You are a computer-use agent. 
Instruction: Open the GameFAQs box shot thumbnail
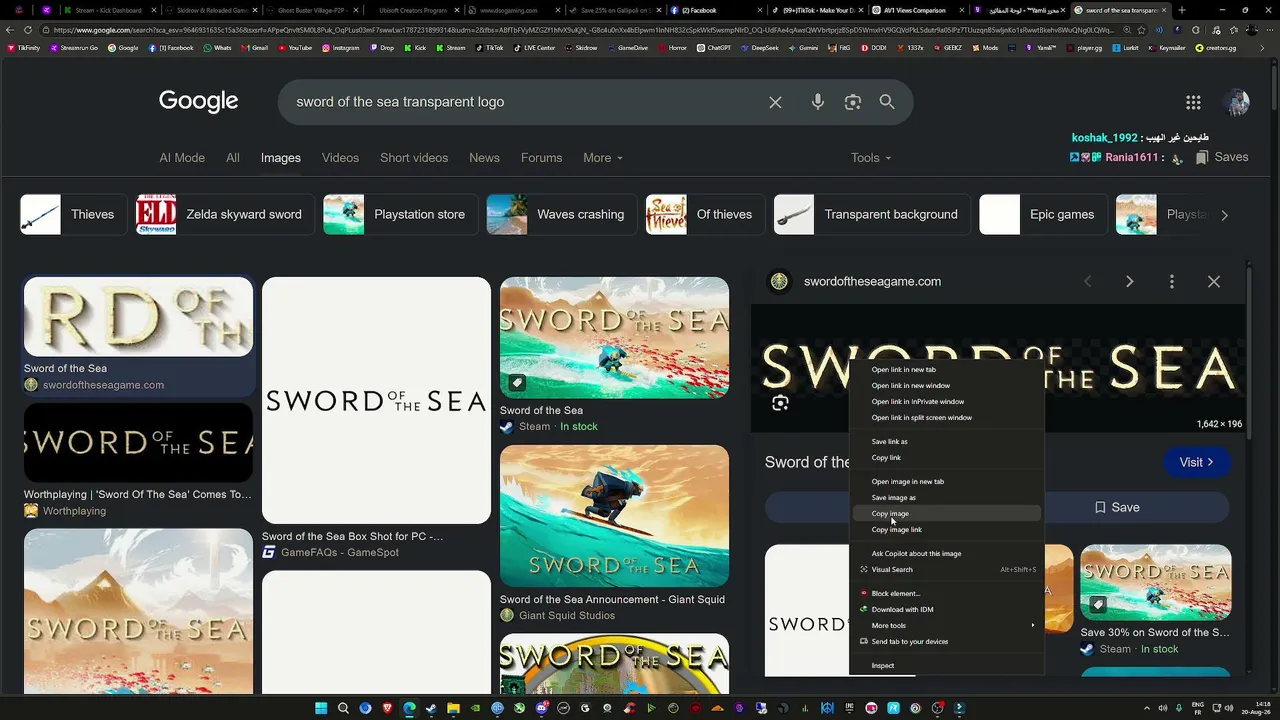point(376,400)
